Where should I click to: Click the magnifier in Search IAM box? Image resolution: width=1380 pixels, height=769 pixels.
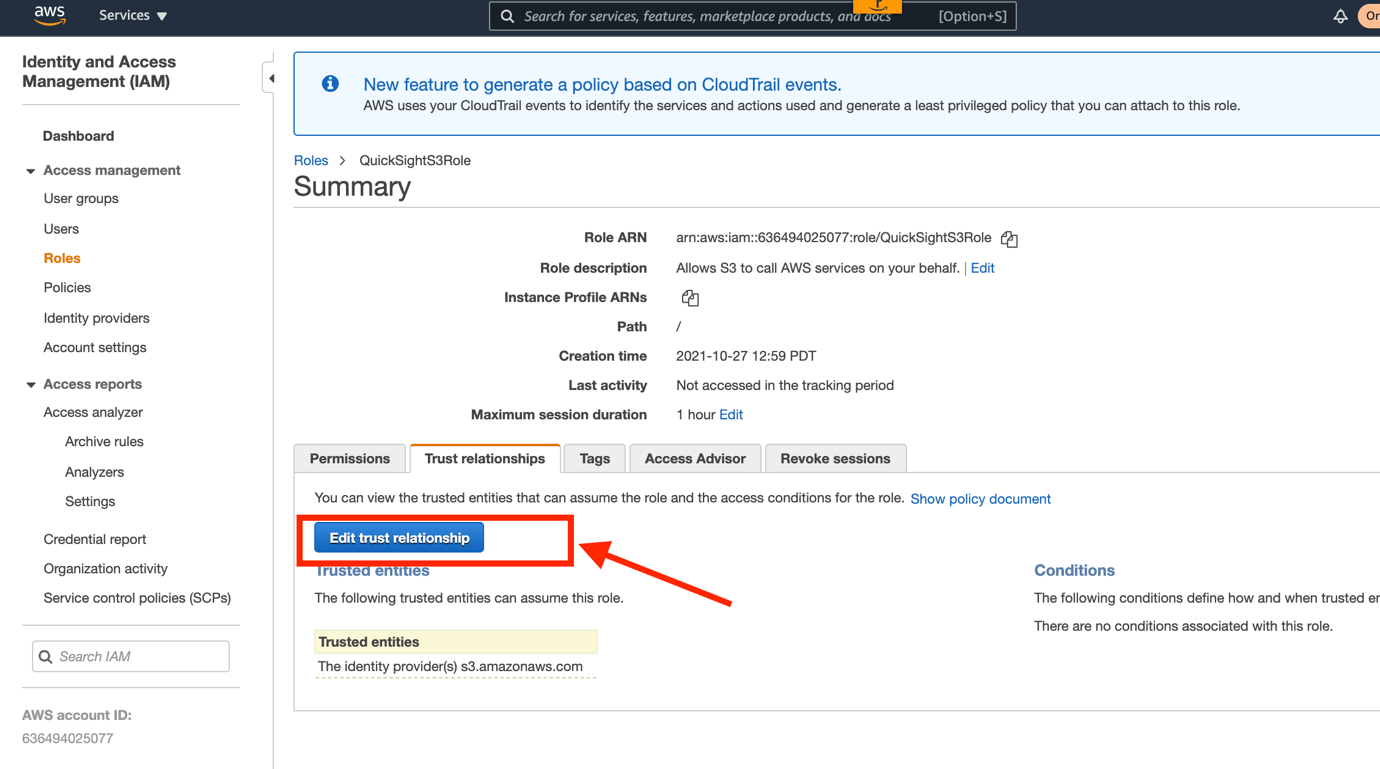tap(45, 657)
